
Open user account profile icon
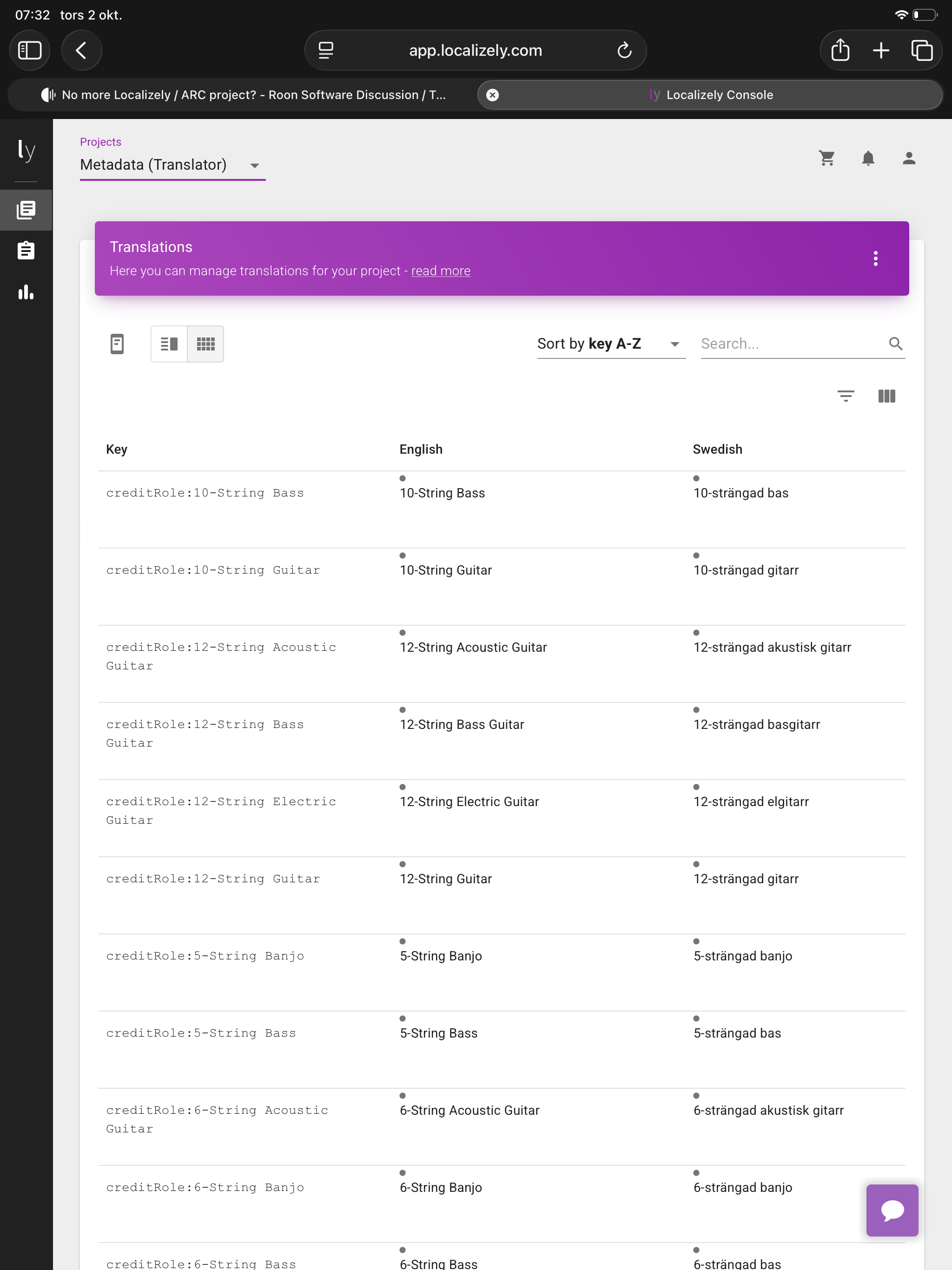908,159
